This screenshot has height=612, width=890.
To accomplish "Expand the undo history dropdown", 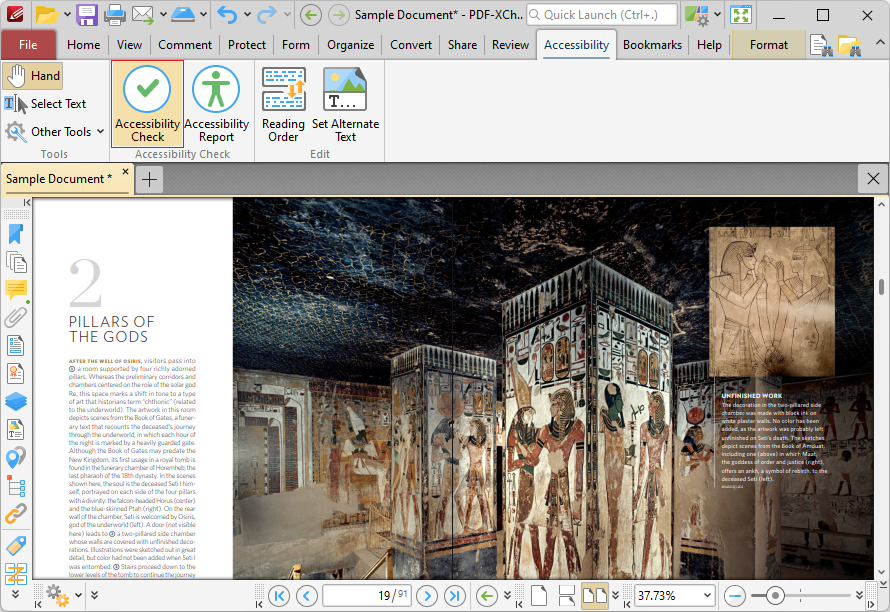I will pos(247,15).
